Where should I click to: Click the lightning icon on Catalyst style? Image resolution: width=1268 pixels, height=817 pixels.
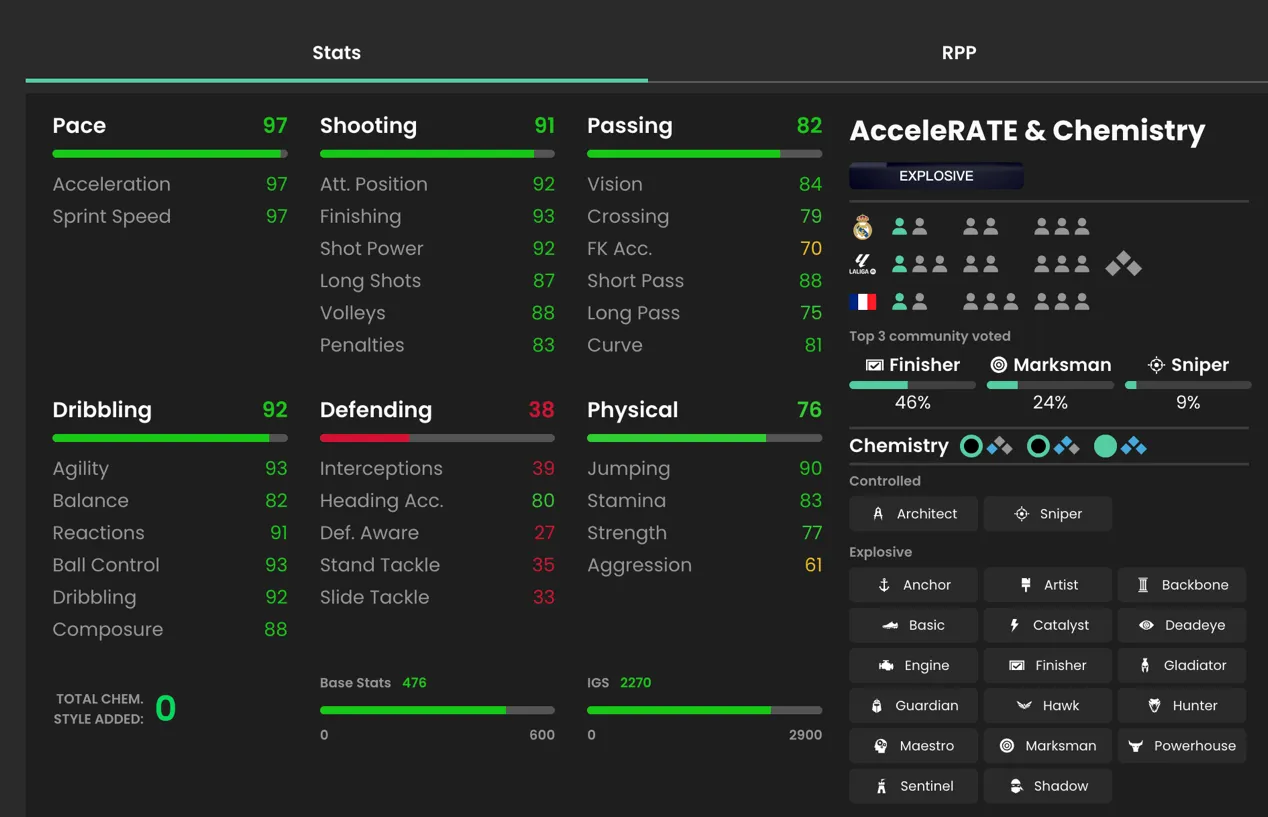[x=1014, y=625]
